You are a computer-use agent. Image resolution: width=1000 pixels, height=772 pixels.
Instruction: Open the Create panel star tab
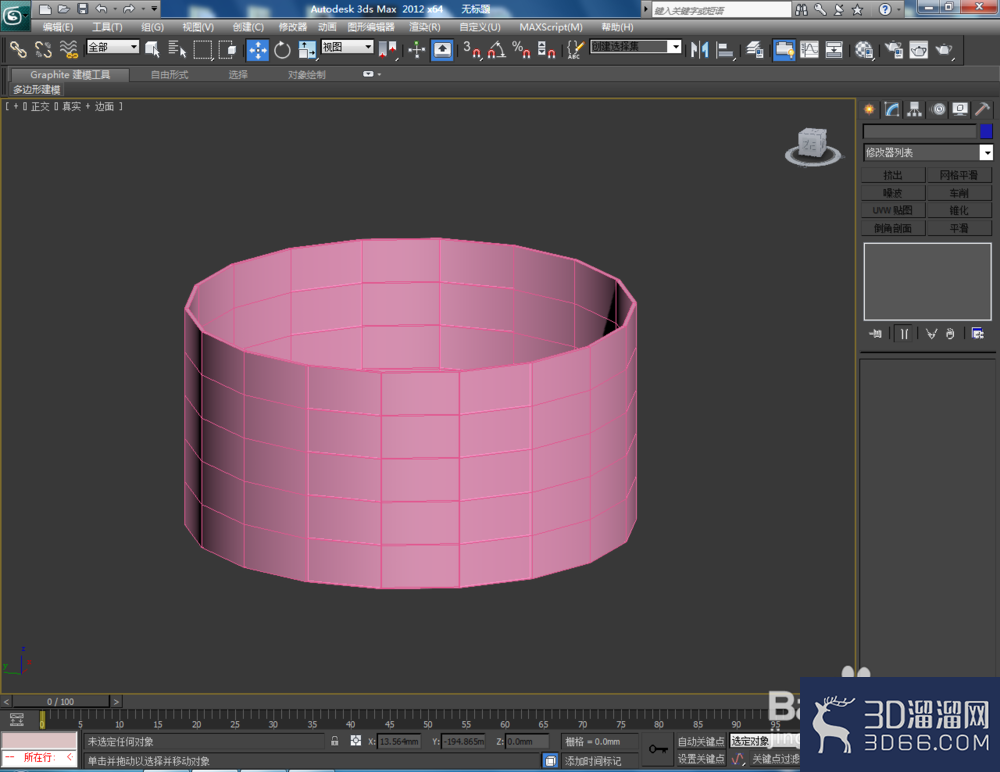tap(869, 109)
